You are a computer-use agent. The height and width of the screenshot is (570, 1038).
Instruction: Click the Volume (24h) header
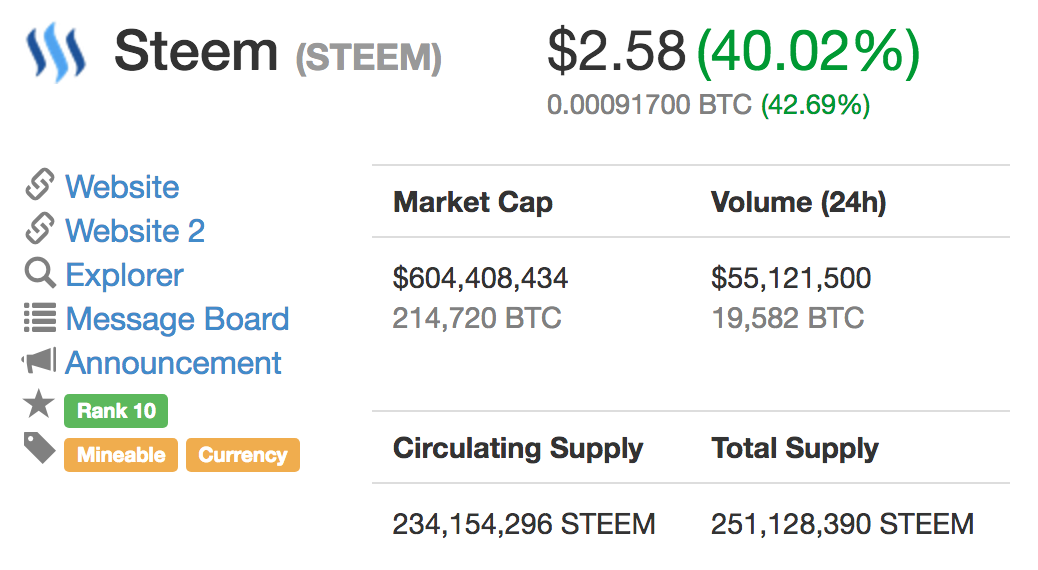[x=798, y=203]
